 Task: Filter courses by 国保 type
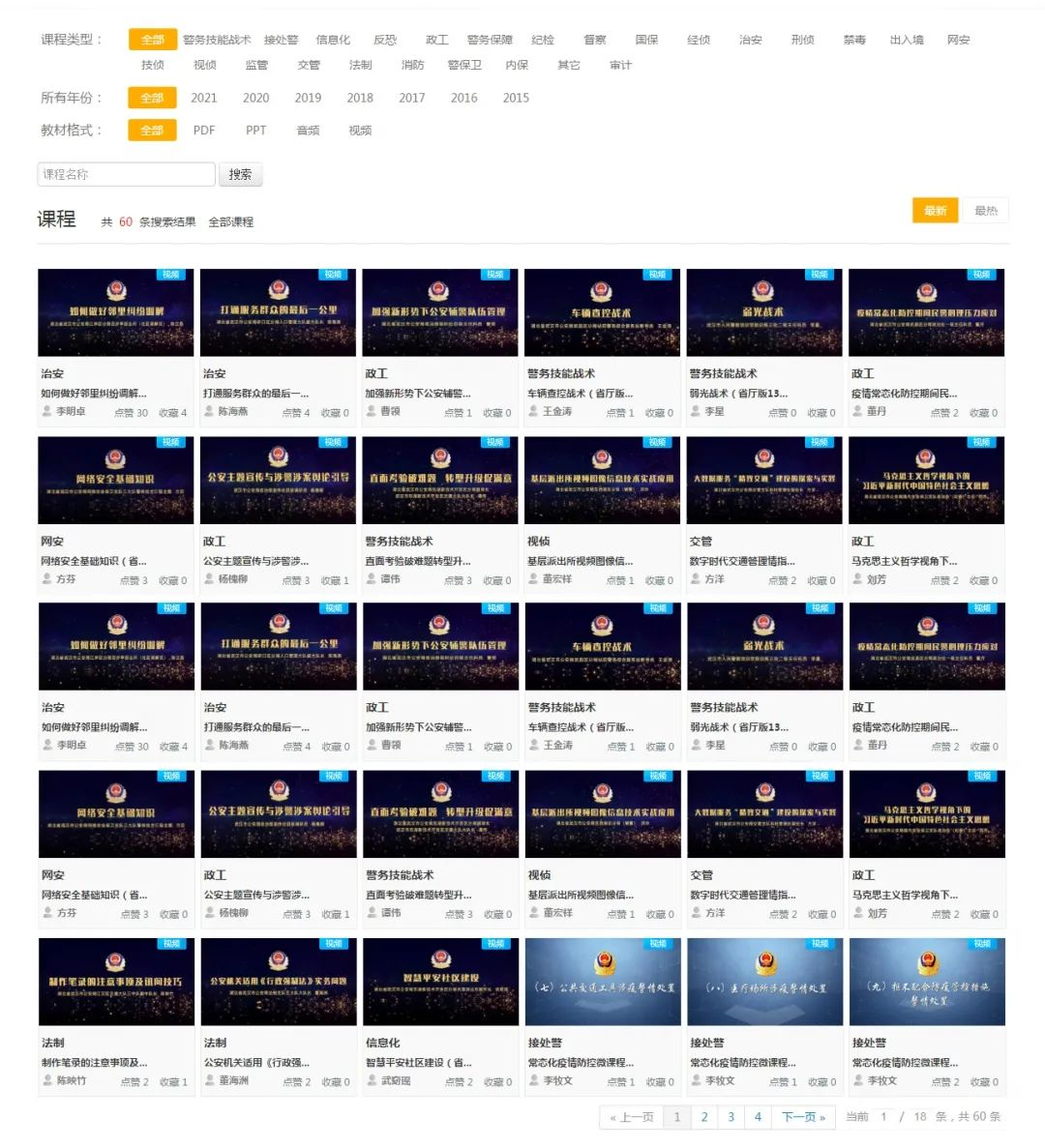point(646,40)
